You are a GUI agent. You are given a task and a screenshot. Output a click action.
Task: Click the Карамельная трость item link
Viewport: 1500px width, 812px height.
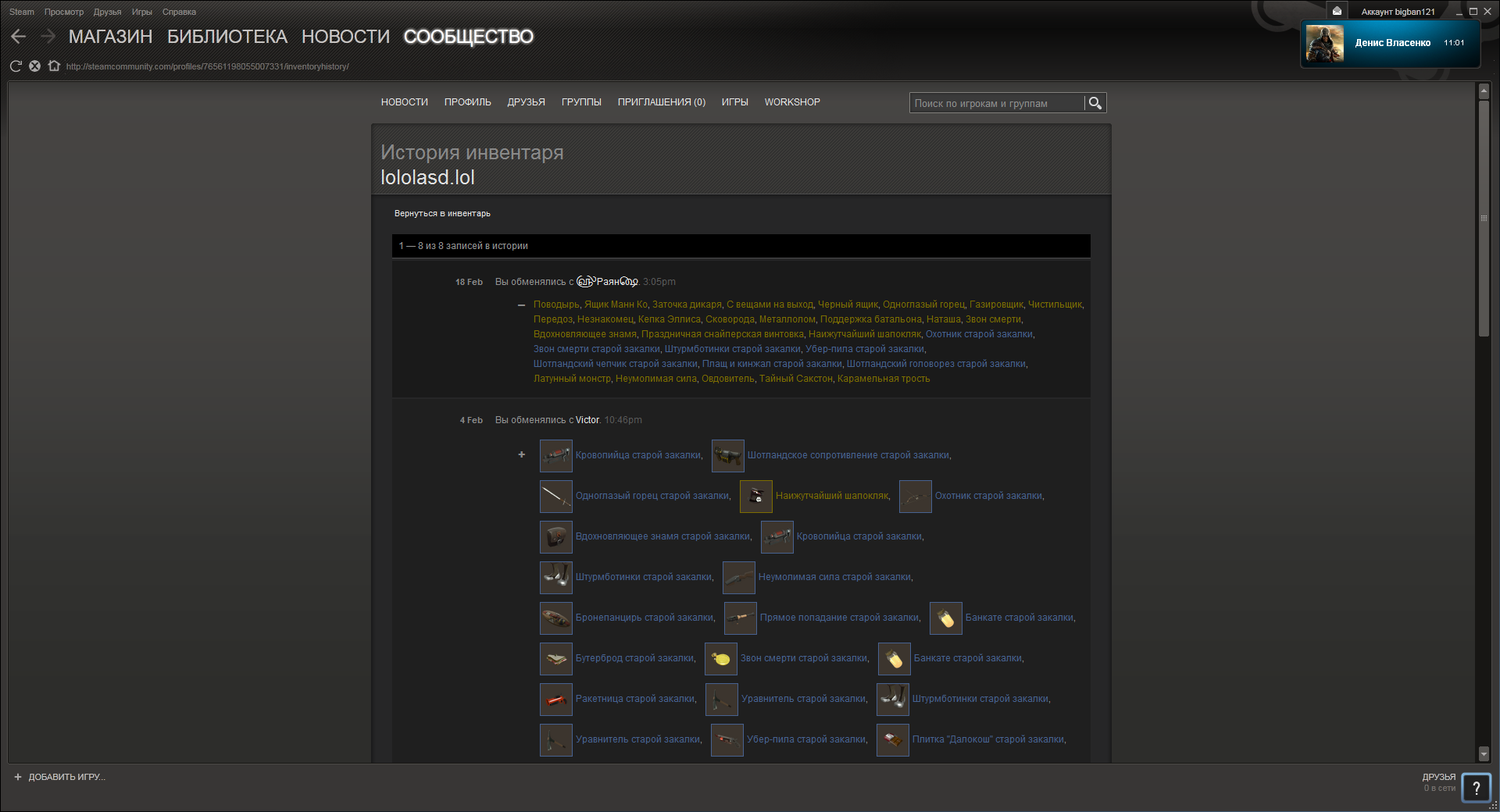pyautogui.click(x=884, y=379)
